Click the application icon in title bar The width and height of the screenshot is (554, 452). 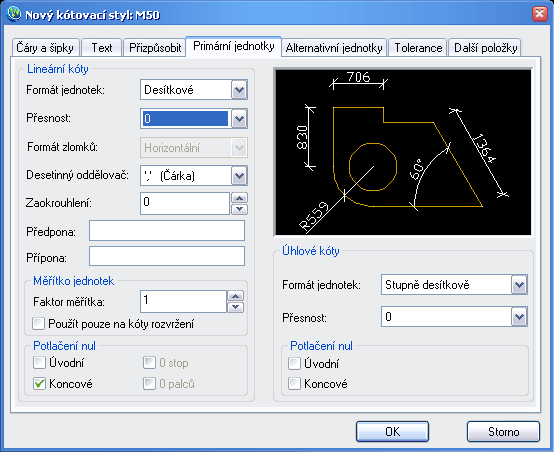[x=14, y=14]
